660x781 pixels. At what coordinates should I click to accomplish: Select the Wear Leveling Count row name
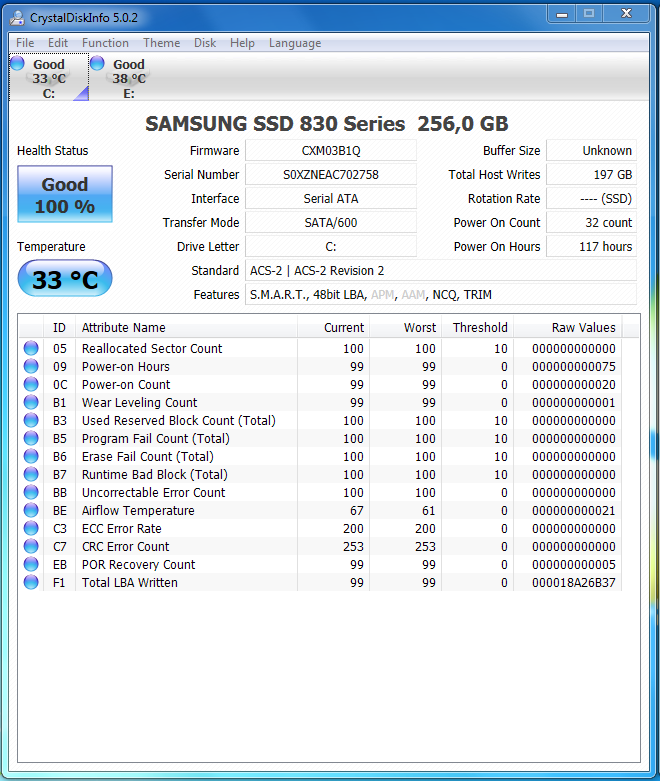coord(139,402)
